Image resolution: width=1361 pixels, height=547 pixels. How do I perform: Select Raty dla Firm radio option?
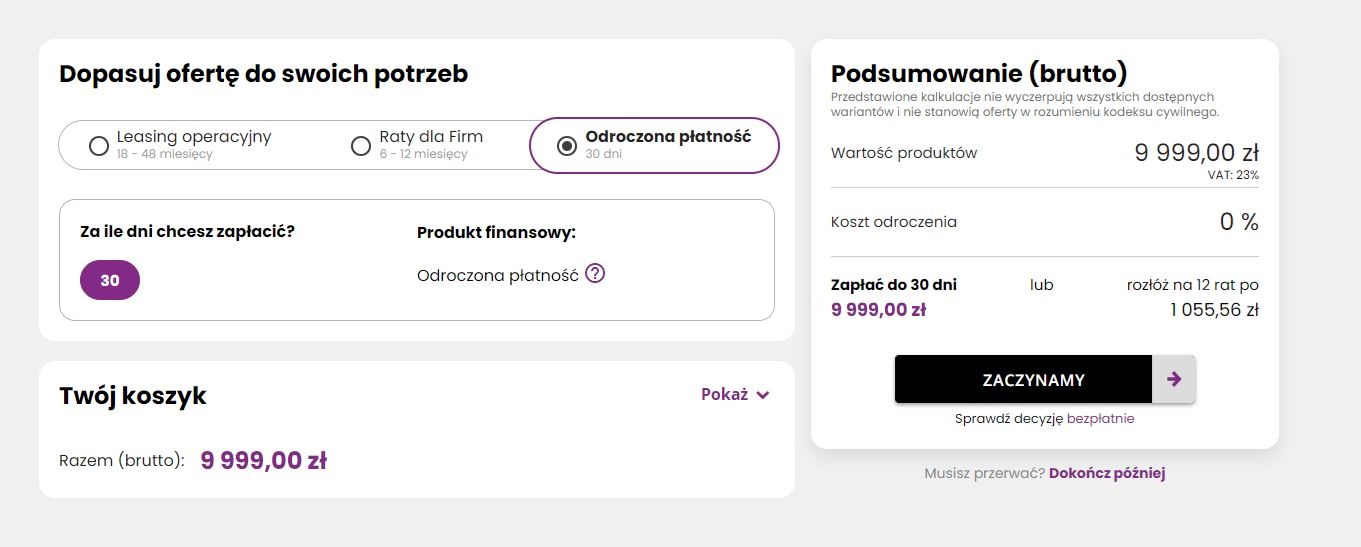click(x=361, y=146)
